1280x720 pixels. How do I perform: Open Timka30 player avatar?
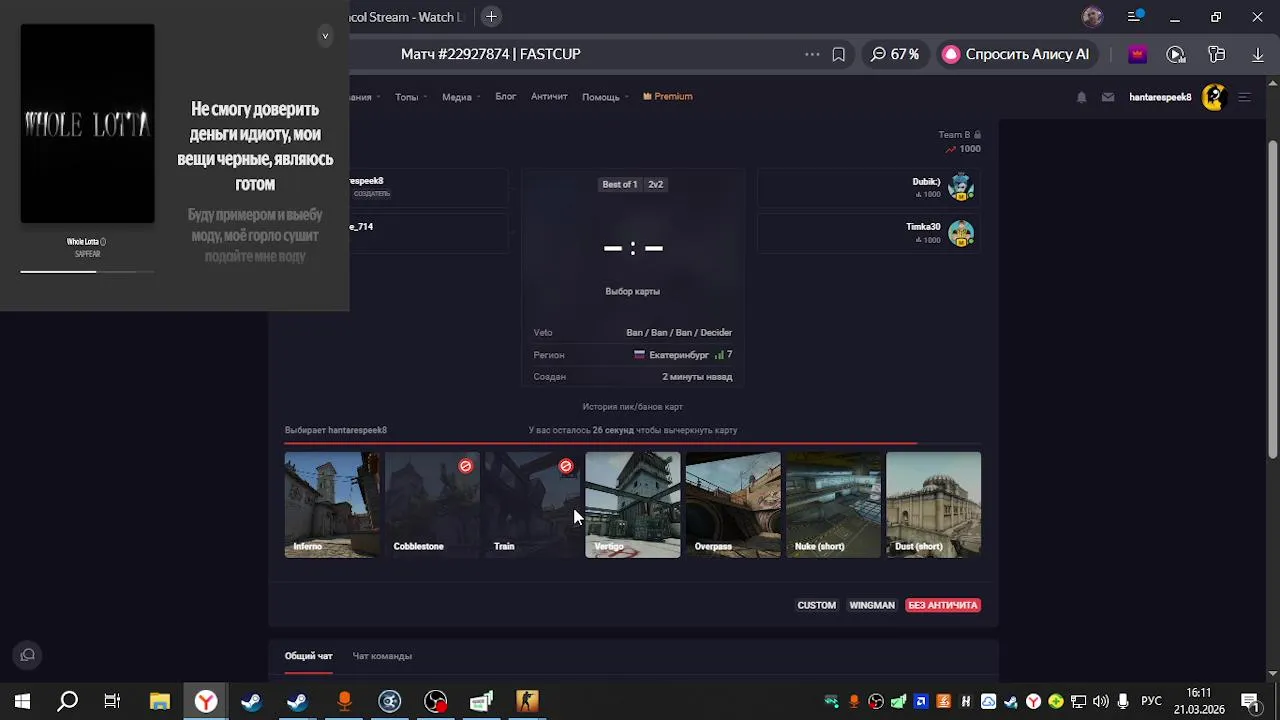961,233
